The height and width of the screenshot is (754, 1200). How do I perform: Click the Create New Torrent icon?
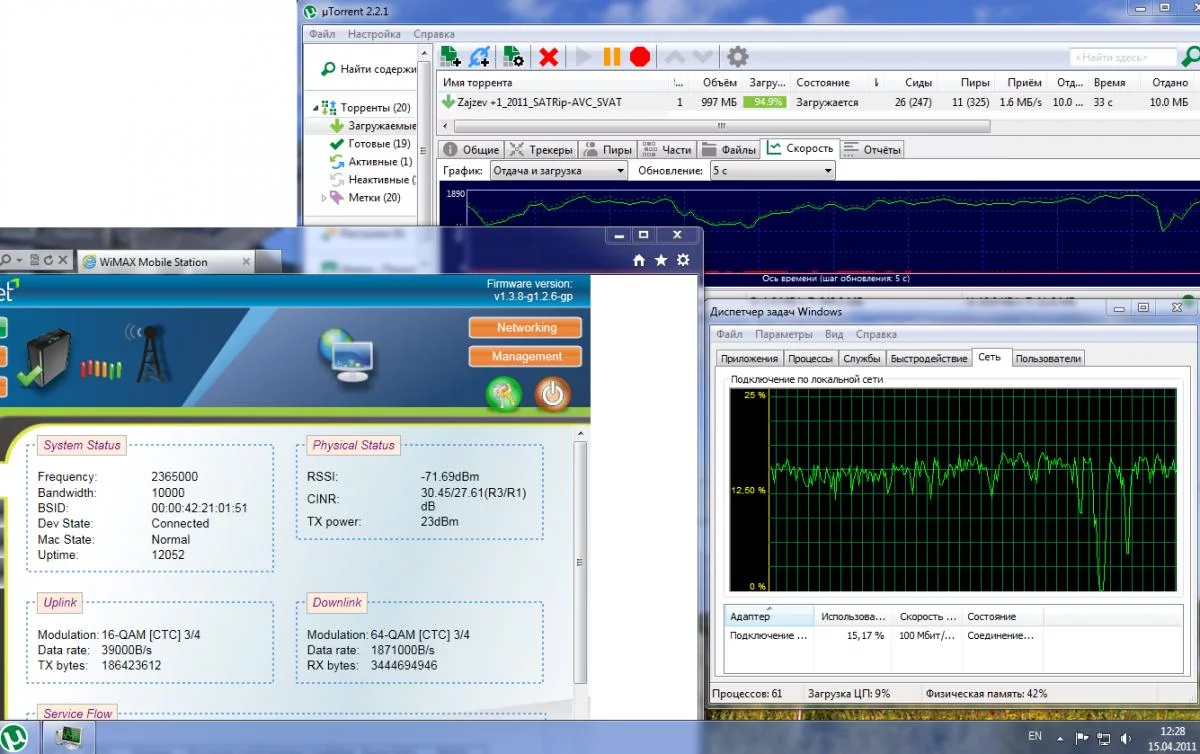pos(513,57)
